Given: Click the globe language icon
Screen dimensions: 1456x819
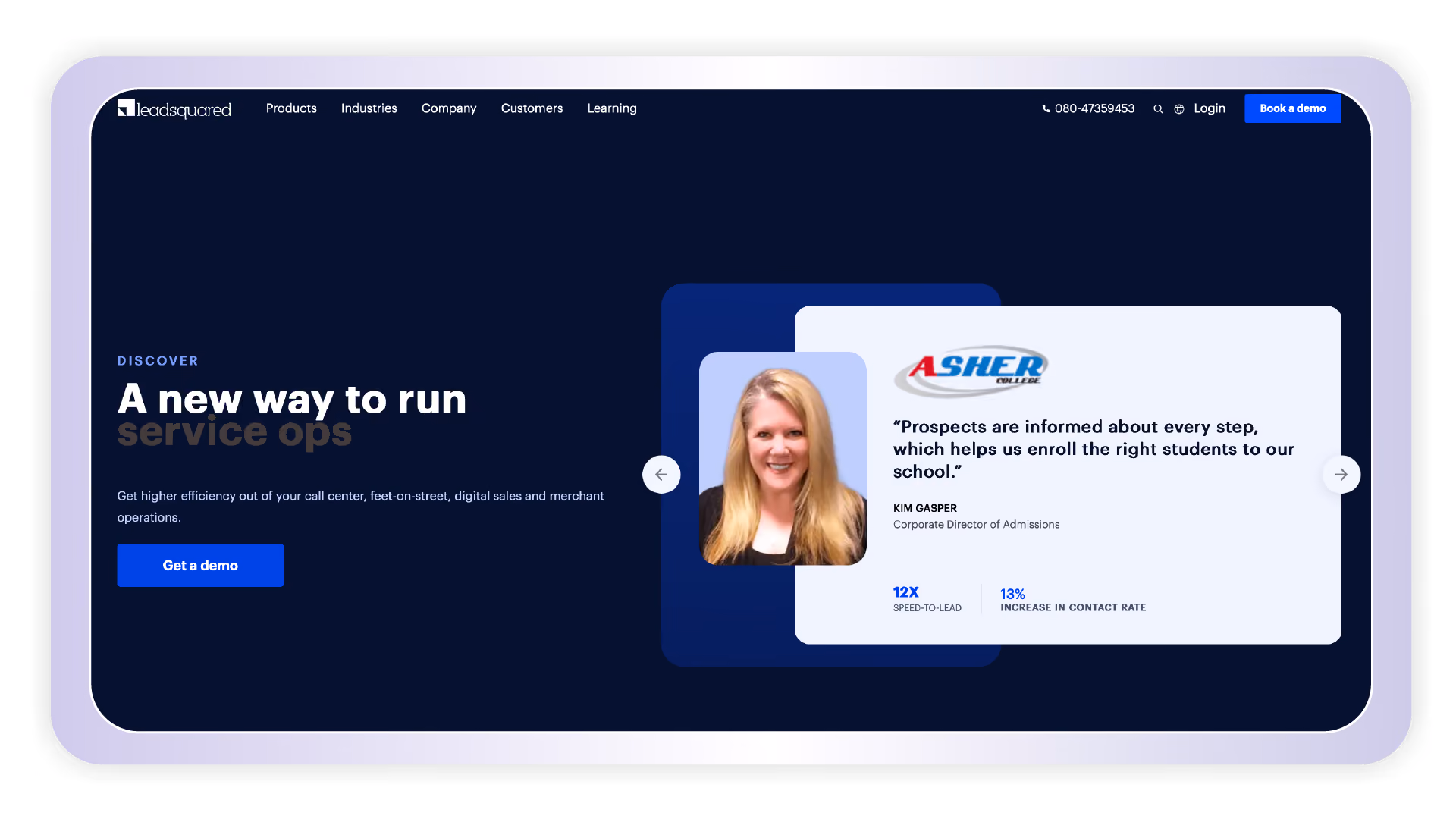Looking at the screenshot, I should 1179,109.
